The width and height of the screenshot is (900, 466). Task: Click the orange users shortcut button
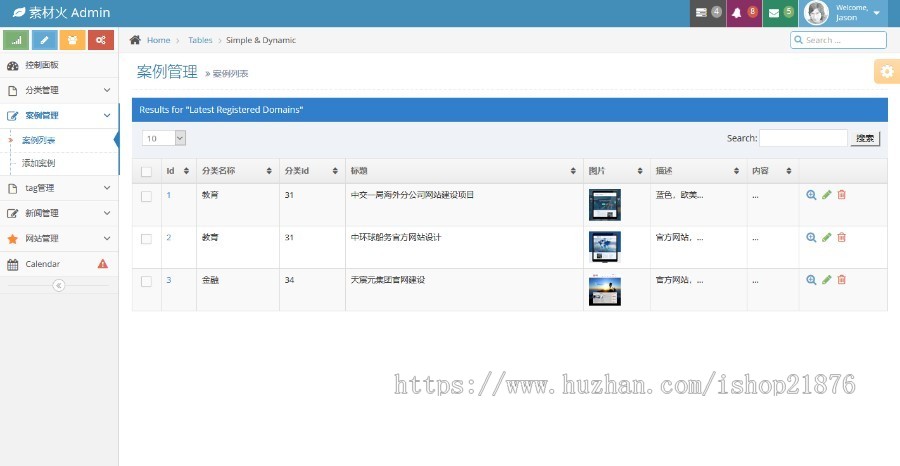(72, 40)
